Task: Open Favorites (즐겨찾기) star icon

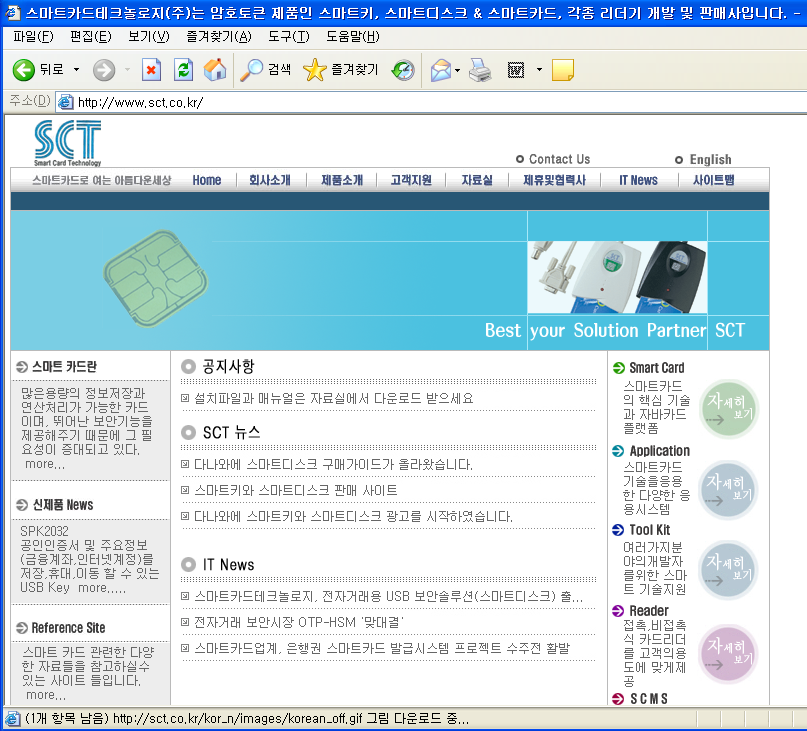Action: pos(314,70)
